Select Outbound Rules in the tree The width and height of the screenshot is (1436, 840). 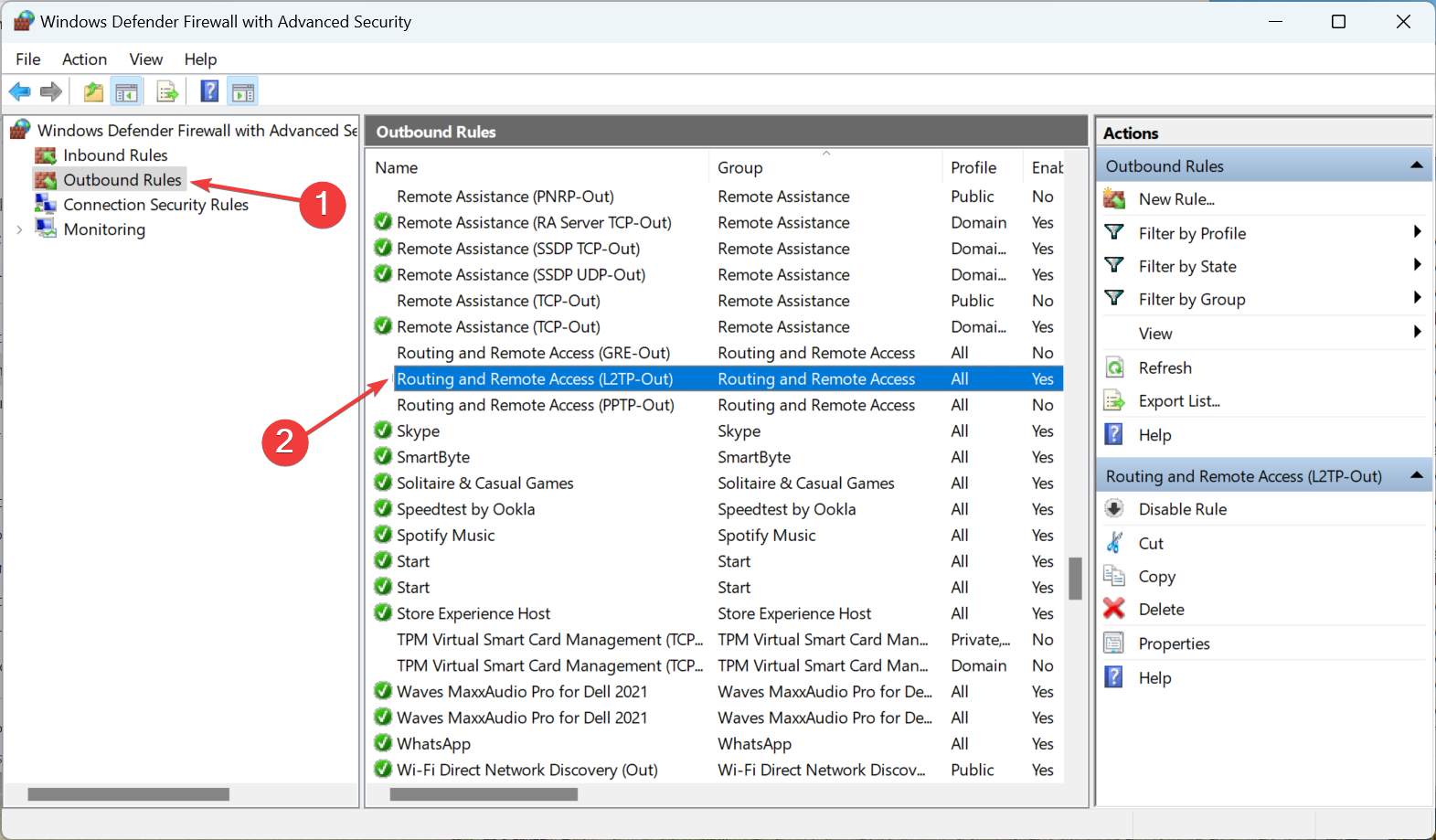point(122,180)
